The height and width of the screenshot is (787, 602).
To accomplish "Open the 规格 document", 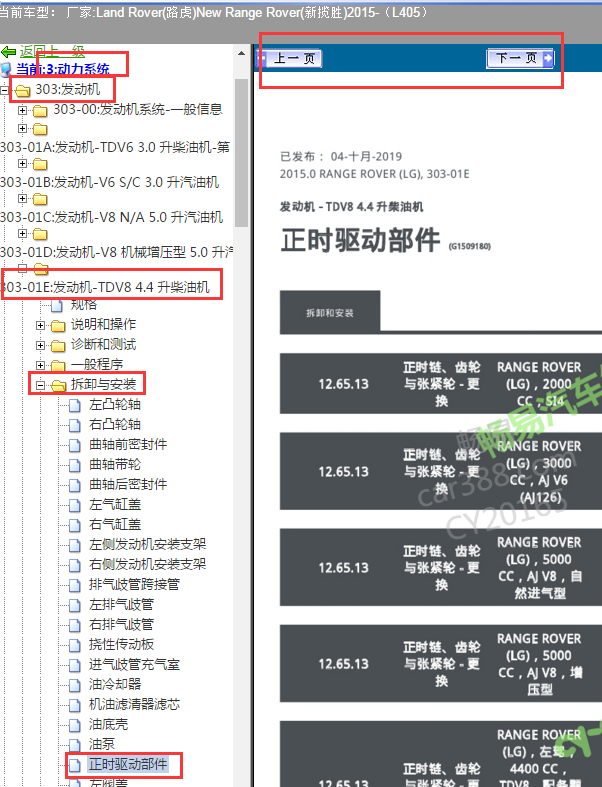I will (84, 304).
